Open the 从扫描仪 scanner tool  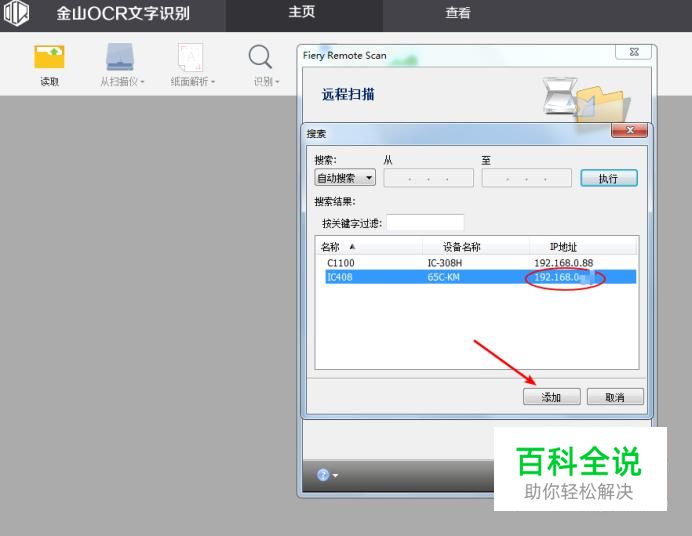[120, 65]
